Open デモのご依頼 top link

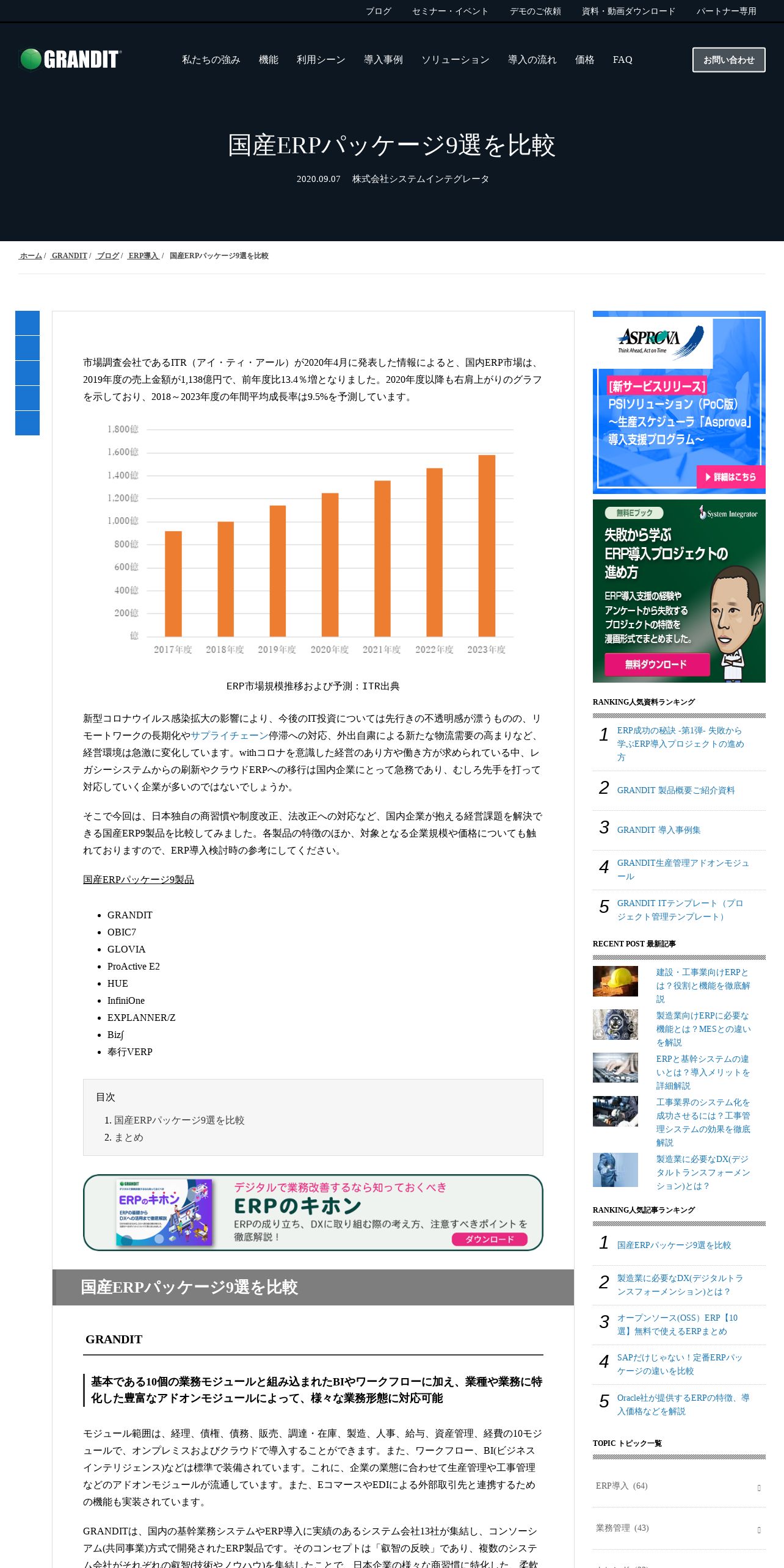(535, 11)
